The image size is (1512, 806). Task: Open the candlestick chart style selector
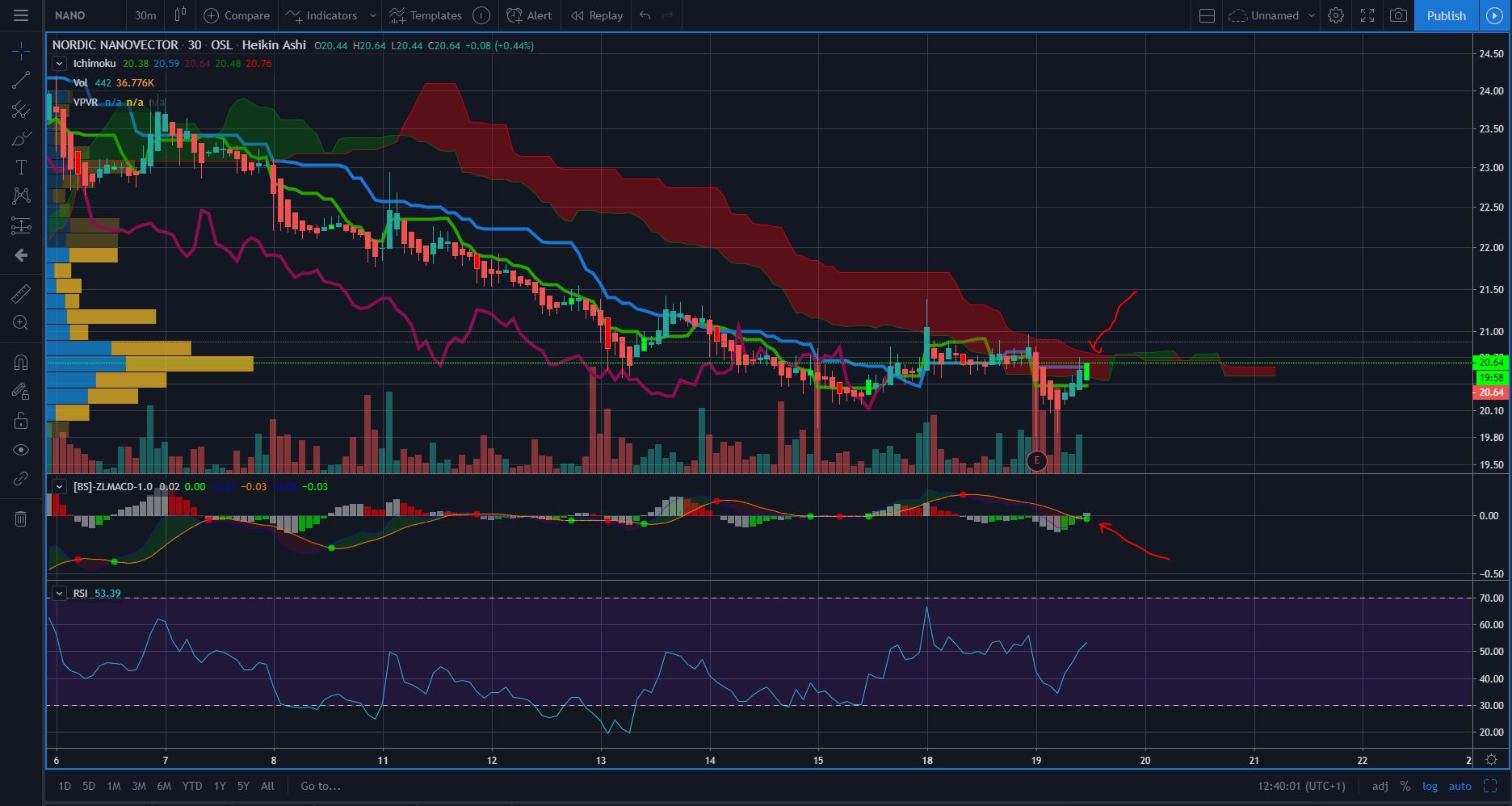click(x=180, y=15)
